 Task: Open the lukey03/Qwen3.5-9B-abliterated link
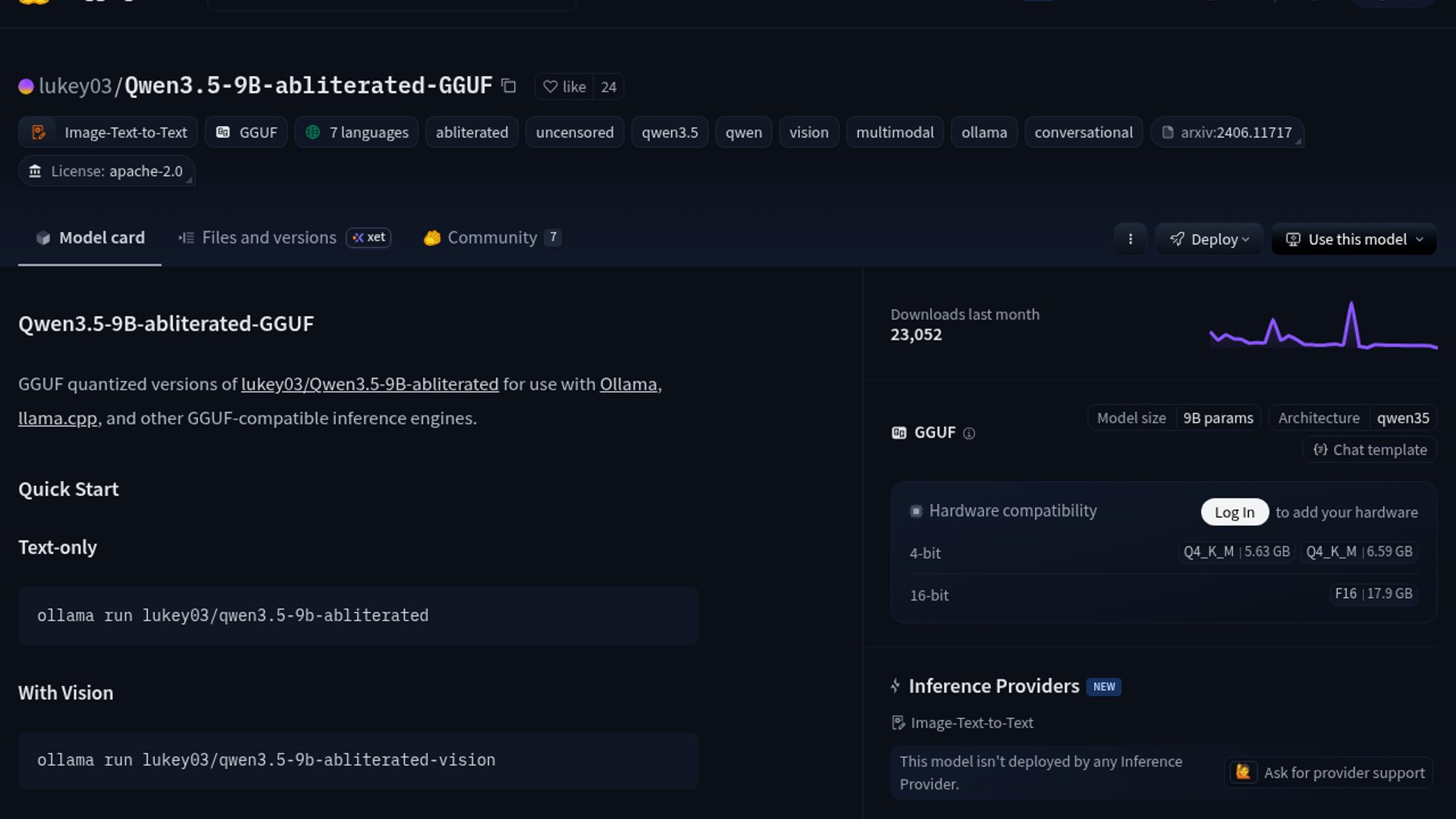click(369, 384)
